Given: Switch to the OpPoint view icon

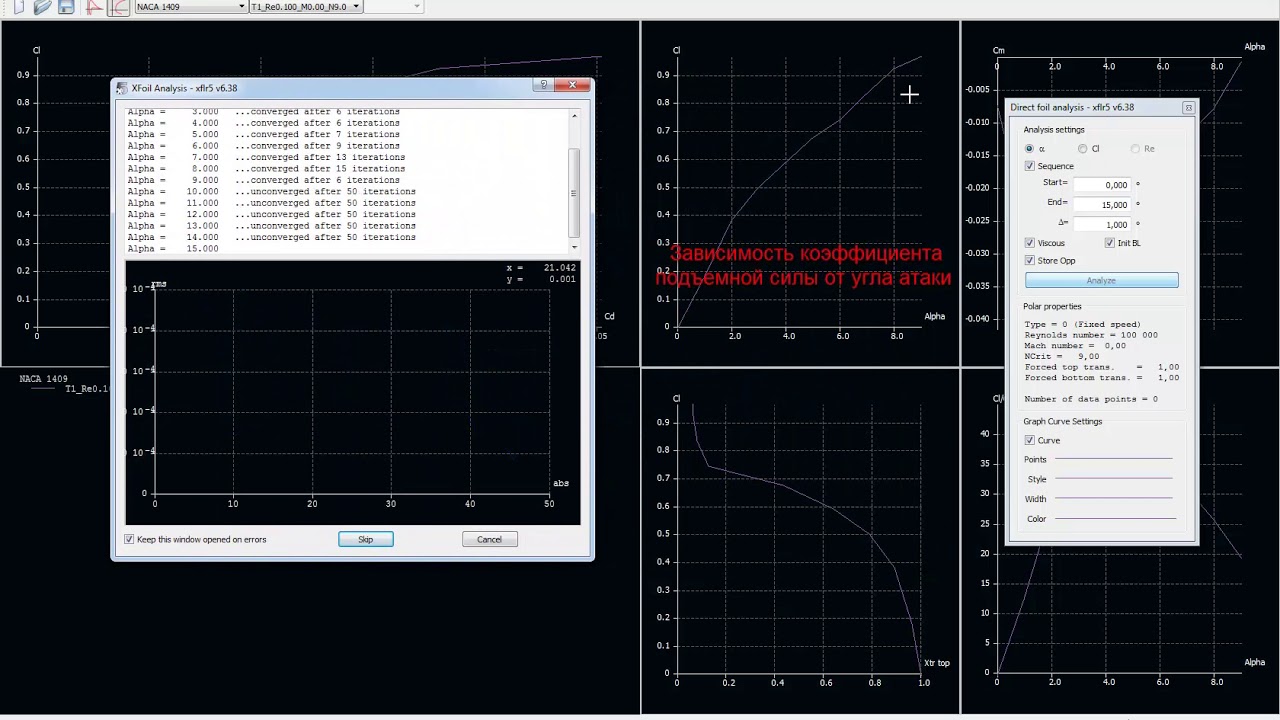Looking at the screenshot, I should [x=94, y=6].
